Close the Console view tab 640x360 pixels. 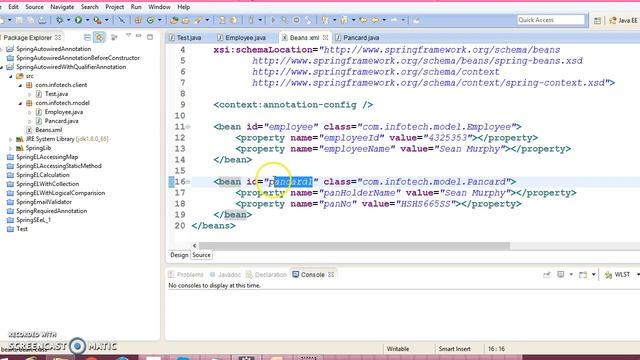[x=331, y=275]
